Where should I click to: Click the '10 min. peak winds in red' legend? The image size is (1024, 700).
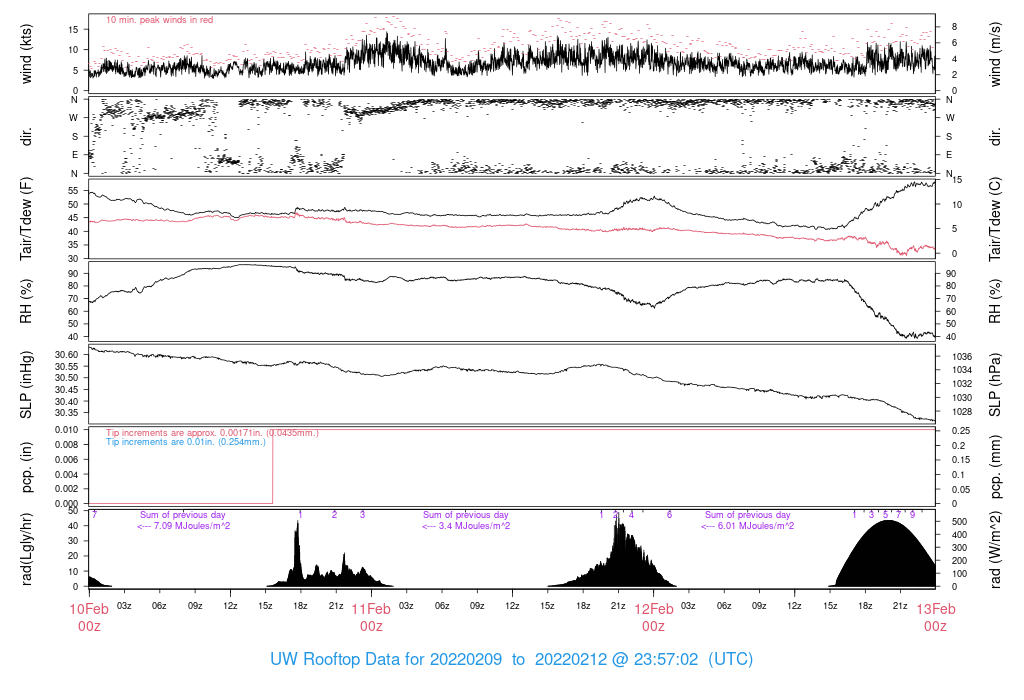click(159, 20)
